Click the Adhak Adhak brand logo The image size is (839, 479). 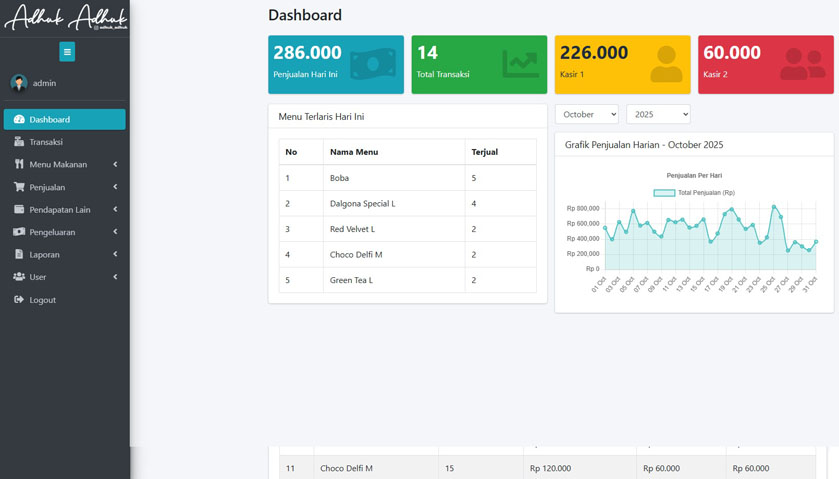(65, 18)
